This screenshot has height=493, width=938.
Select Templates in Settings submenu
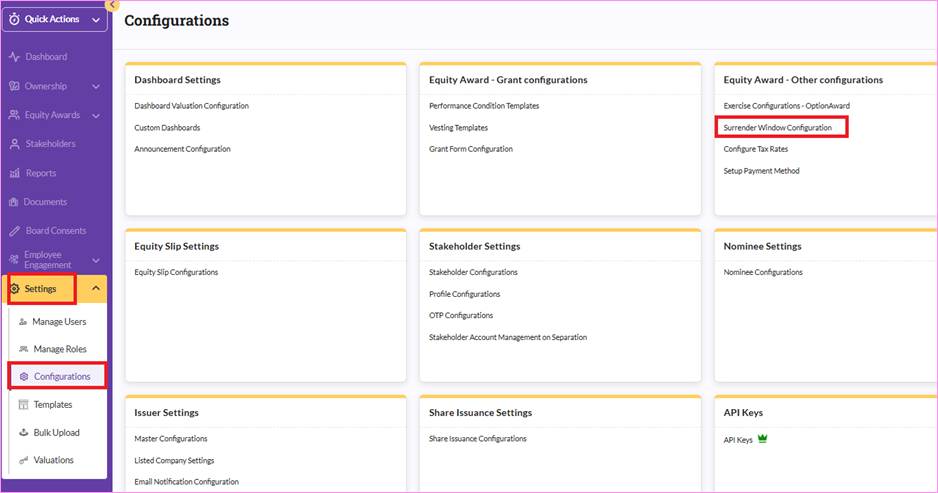coord(53,404)
